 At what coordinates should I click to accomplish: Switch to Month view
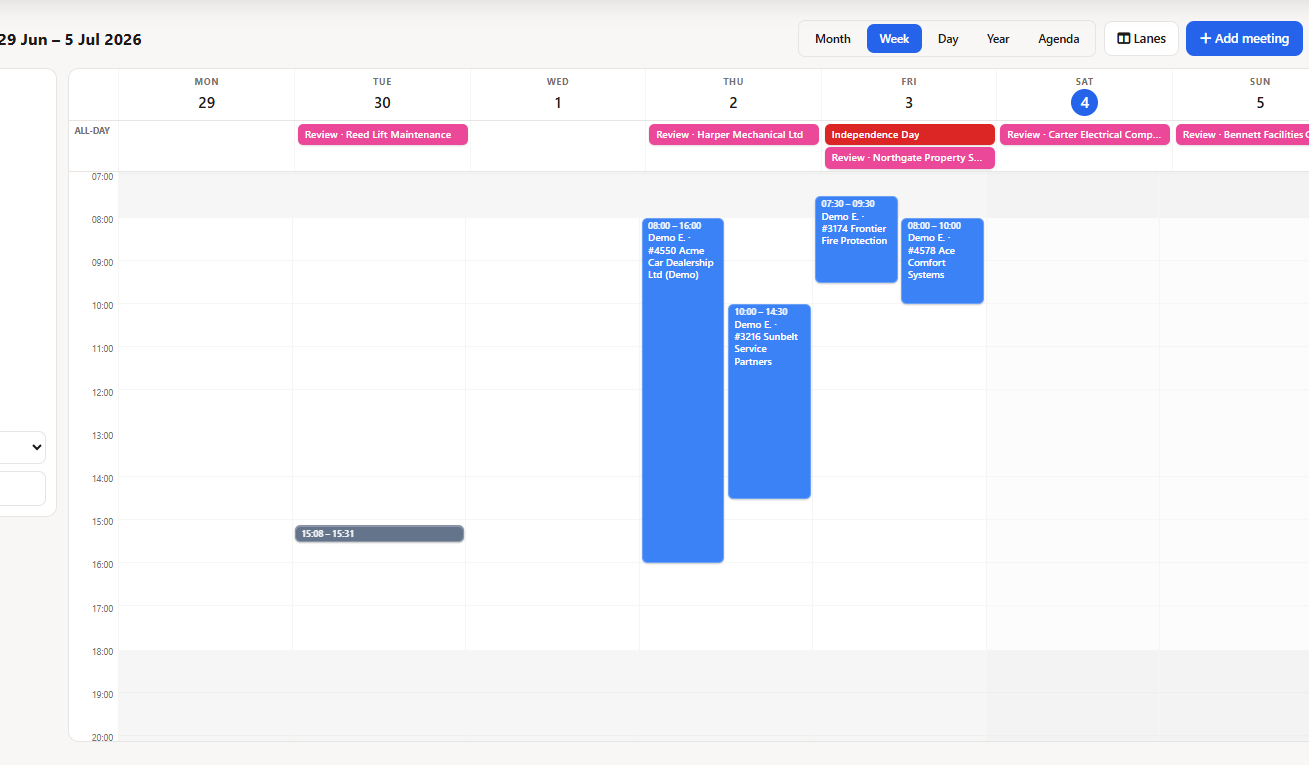coord(833,39)
